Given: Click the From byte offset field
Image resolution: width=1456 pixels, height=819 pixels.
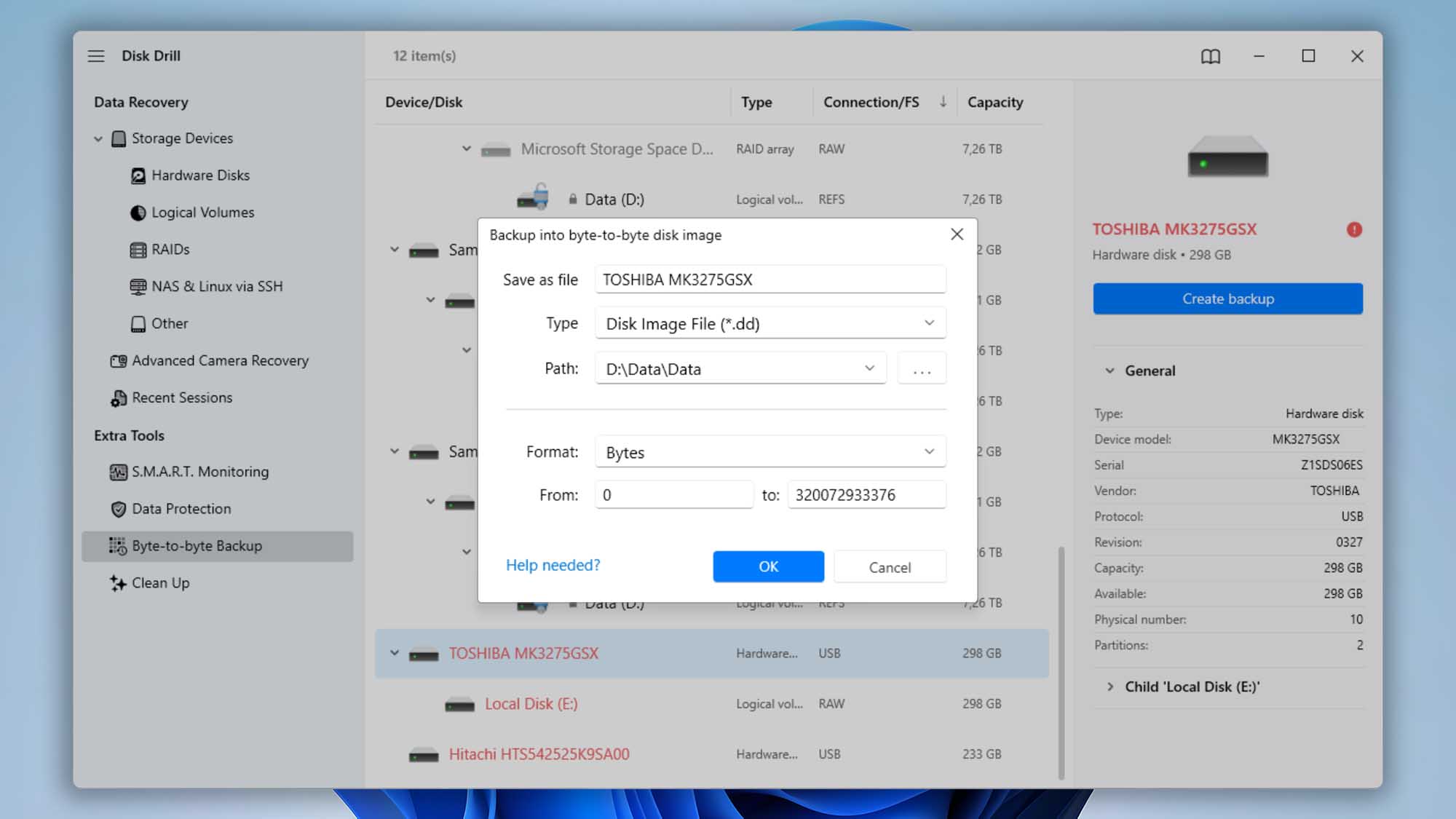Looking at the screenshot, I should [674, 495].
